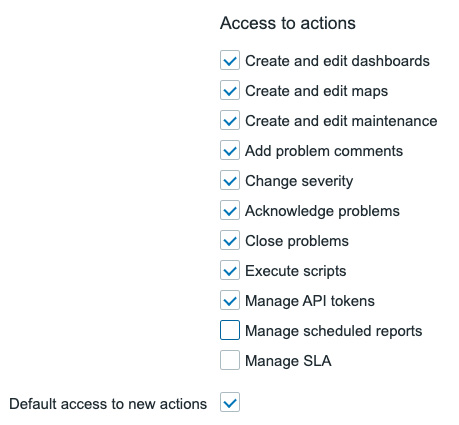Uncheck the Close problems checkbox

click(x=230, y=240)
